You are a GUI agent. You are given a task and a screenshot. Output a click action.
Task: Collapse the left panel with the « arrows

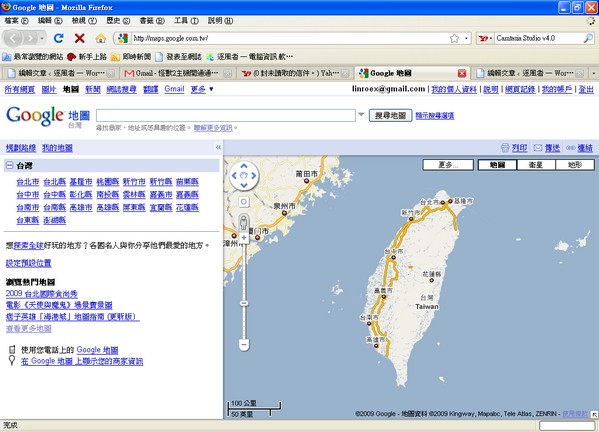click(218, 147)
